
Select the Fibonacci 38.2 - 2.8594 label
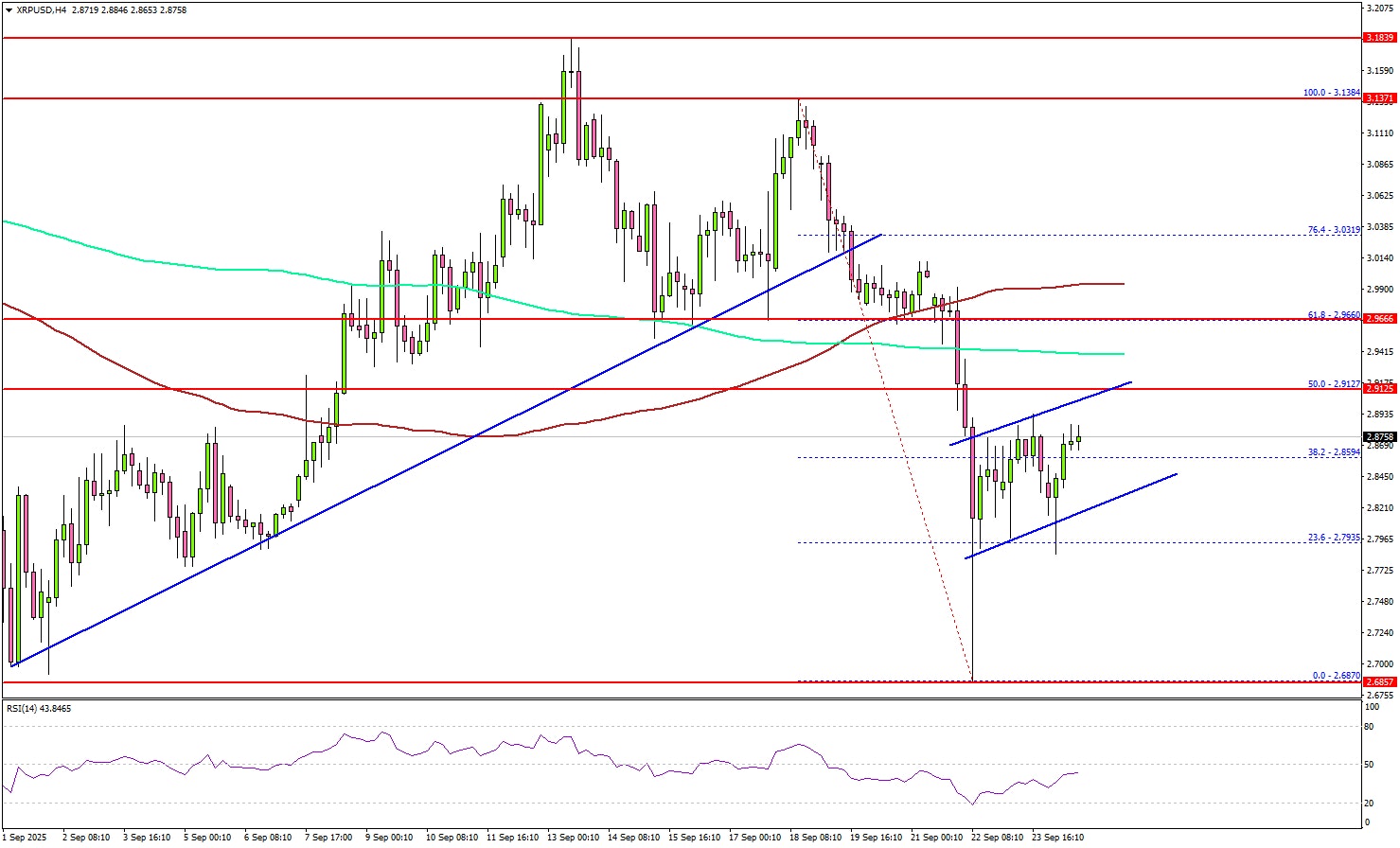[1333, 452]
